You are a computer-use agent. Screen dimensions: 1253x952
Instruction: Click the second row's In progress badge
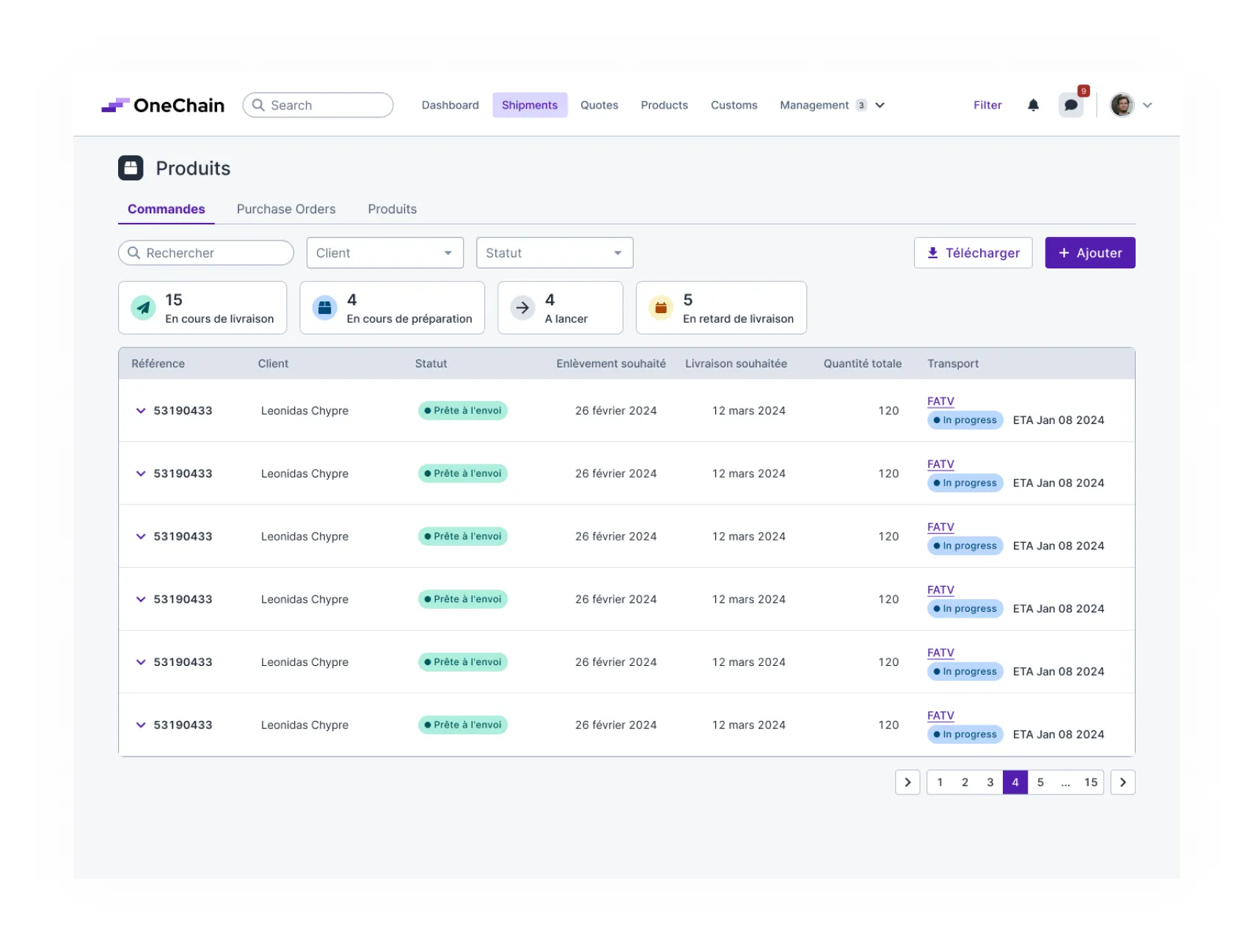[x=965, y=483]
